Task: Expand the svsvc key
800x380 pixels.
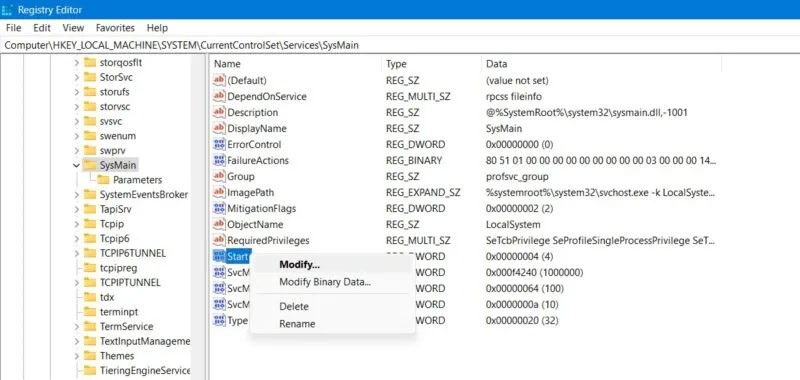Action: pos(77,121)
